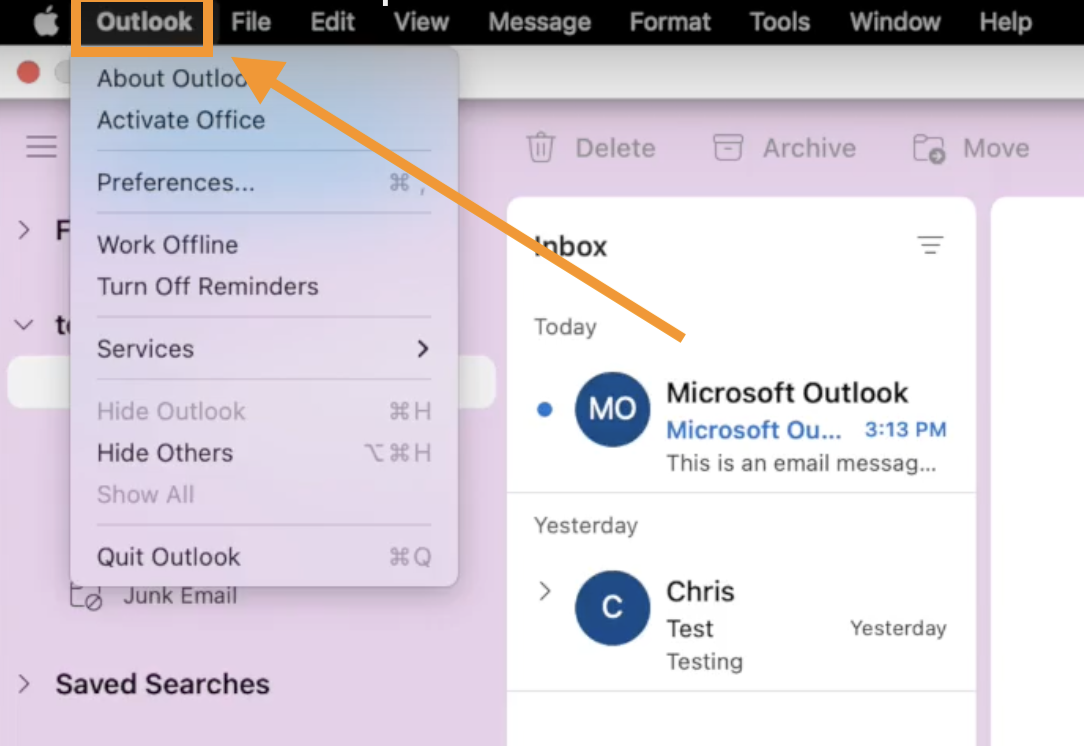Expand the Chris conversation thread
Image resolution: width=1084 pixels, height=746 pixels.
(x=545, y=590)
